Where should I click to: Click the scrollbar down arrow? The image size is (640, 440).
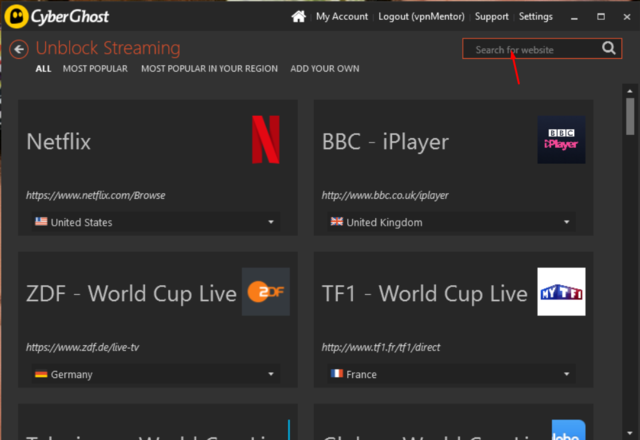click(630, 433)
